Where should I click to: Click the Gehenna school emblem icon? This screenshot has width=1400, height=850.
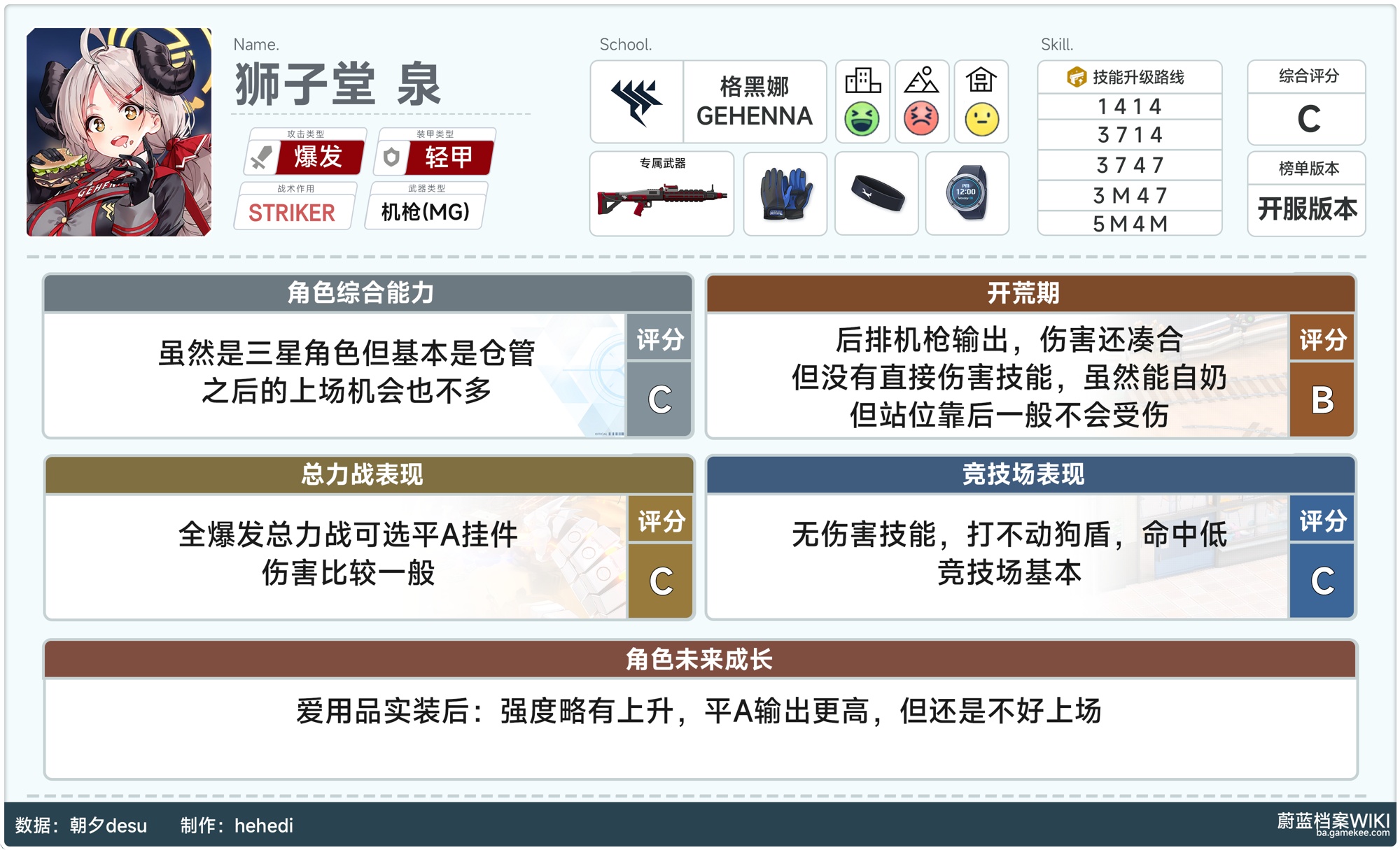[x=636, y=102]
